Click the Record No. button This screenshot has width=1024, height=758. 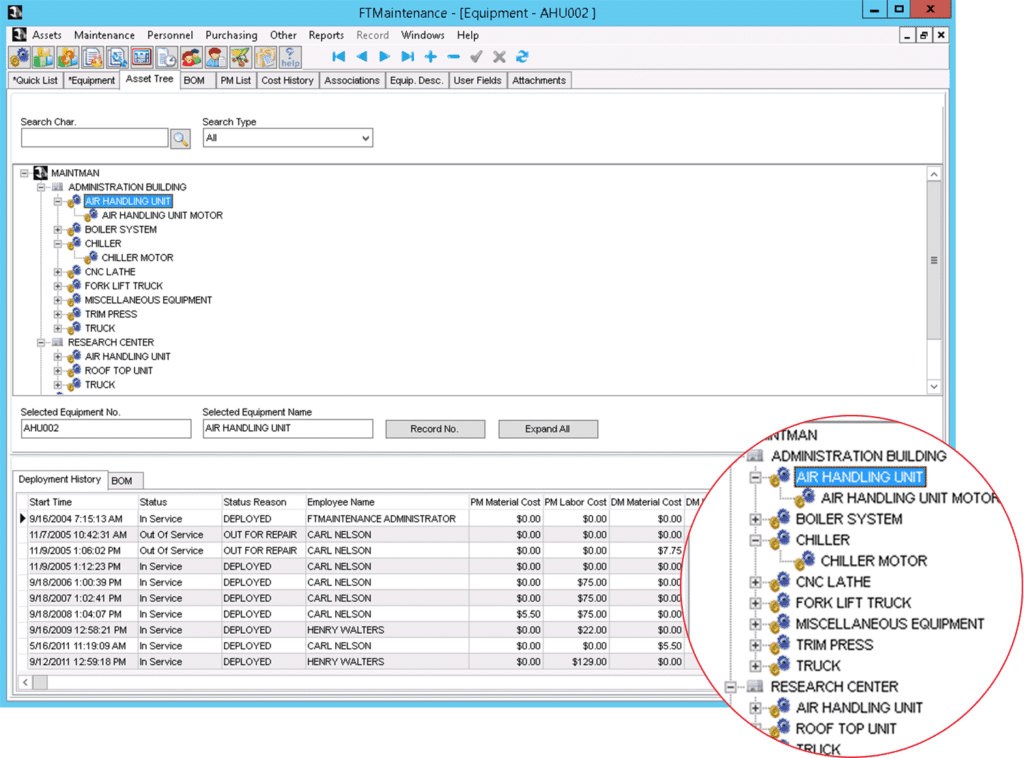click(x=435, y=429)
